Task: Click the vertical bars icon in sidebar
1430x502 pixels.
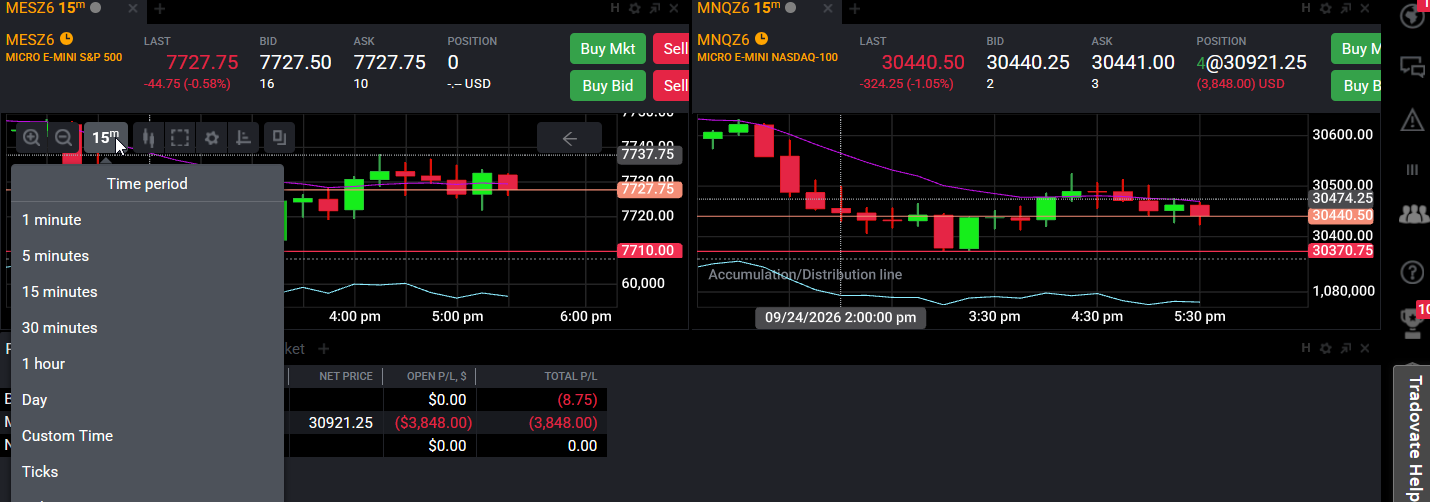Action: (x=1413, y=170)
